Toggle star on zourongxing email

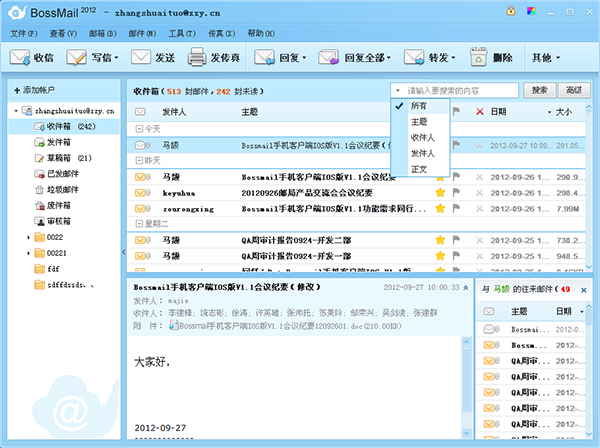coord(440,208)
